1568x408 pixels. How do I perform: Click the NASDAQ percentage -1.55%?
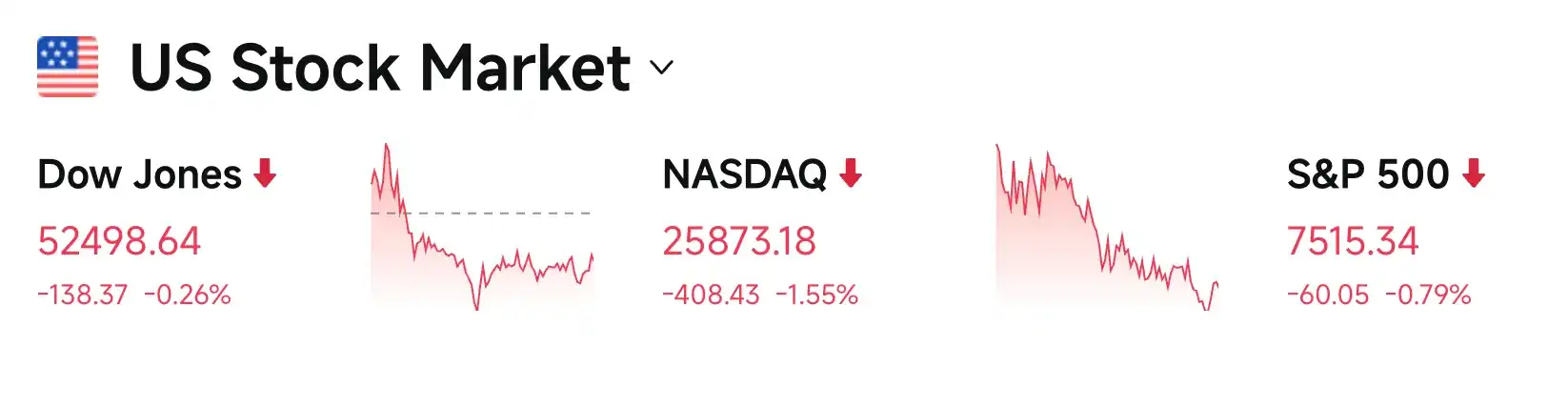(817, 295)
